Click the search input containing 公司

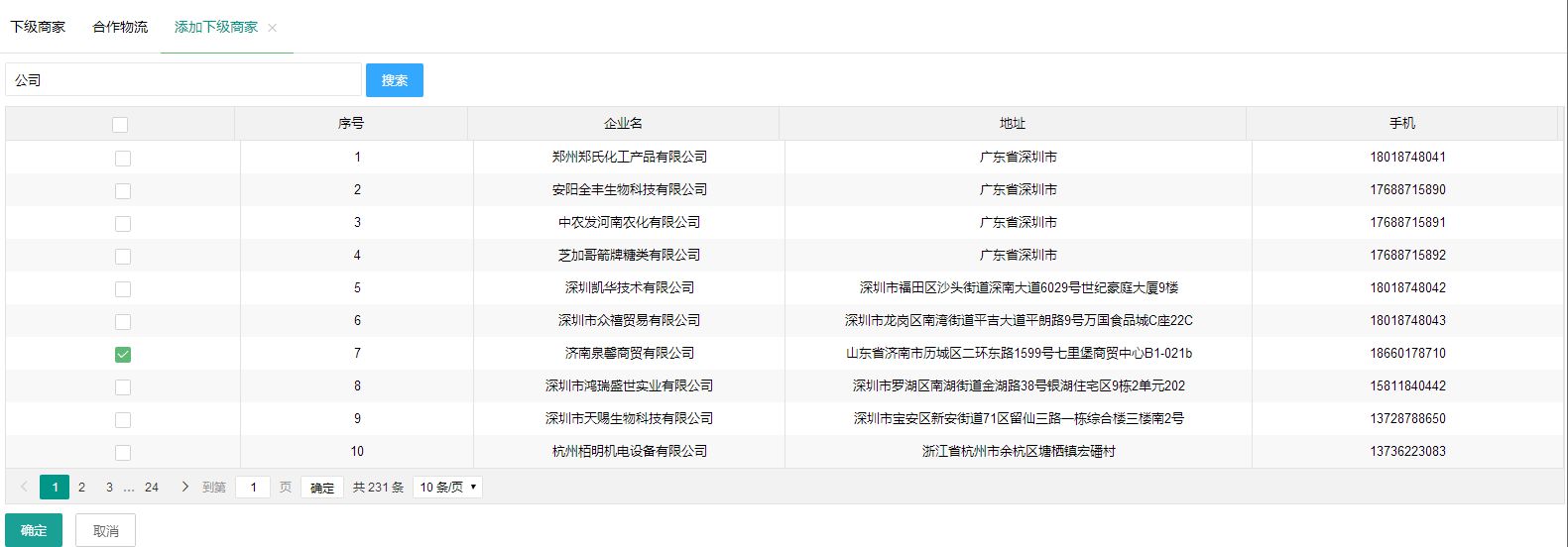point(183,80)
